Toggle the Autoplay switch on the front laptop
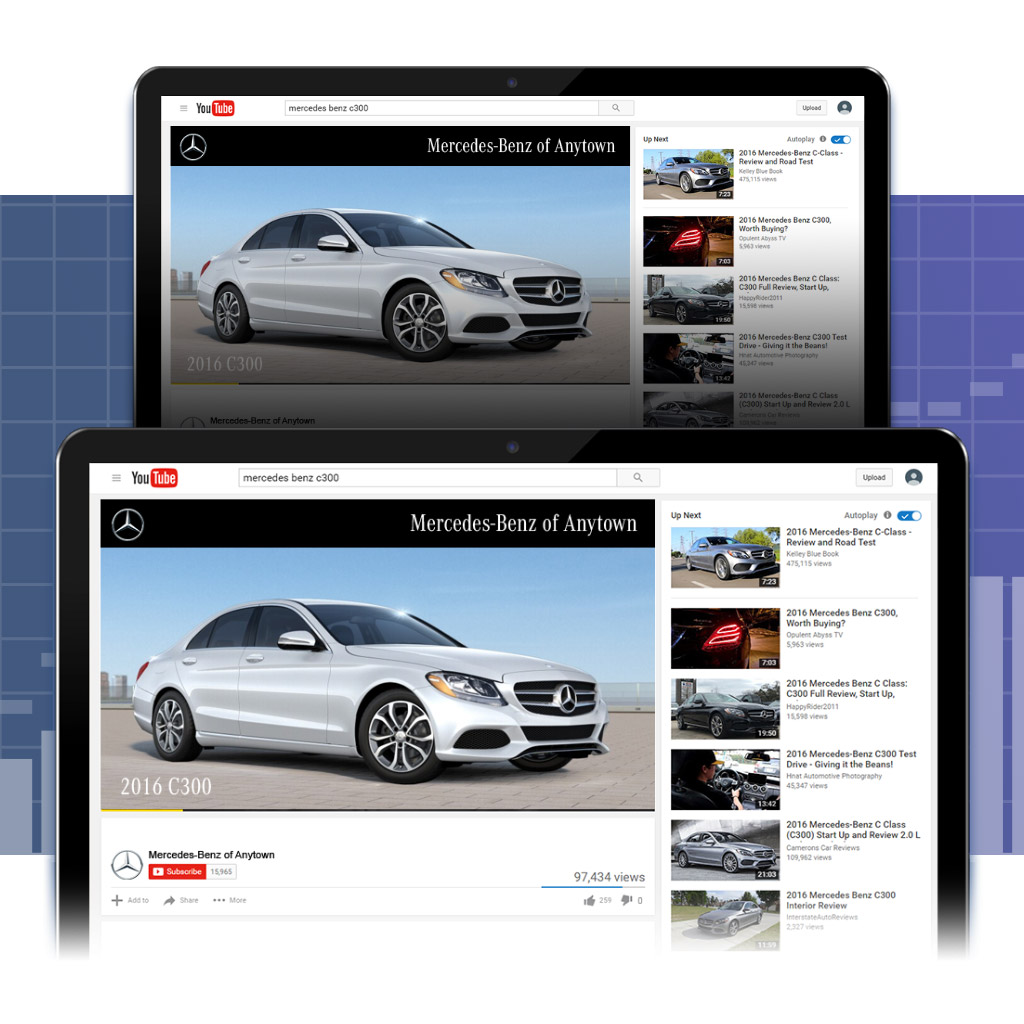Viewport: 1024px width, 1024px height. 909,516
